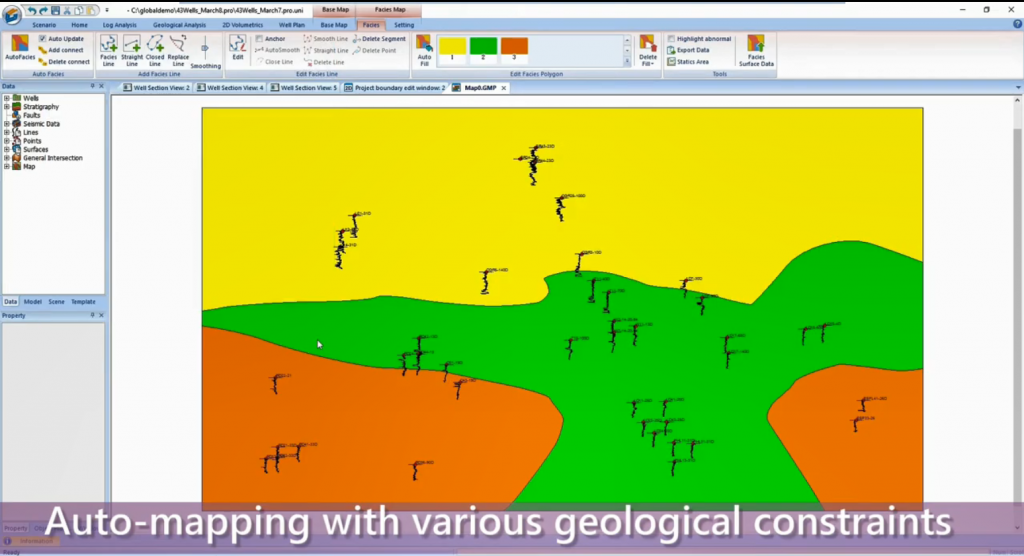Open the Smoothing dropdown control

click(x=205, y=54)
